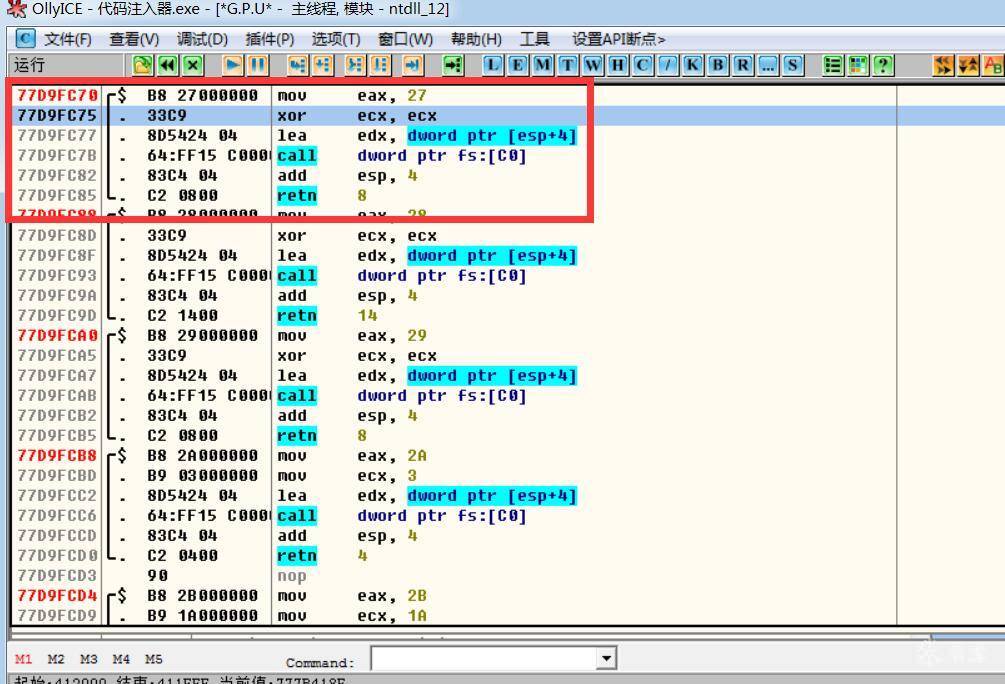The image size is (1005, 684).
Task: Expand the Command combo box dropdown arrow
Action: [x=606, y=658]
